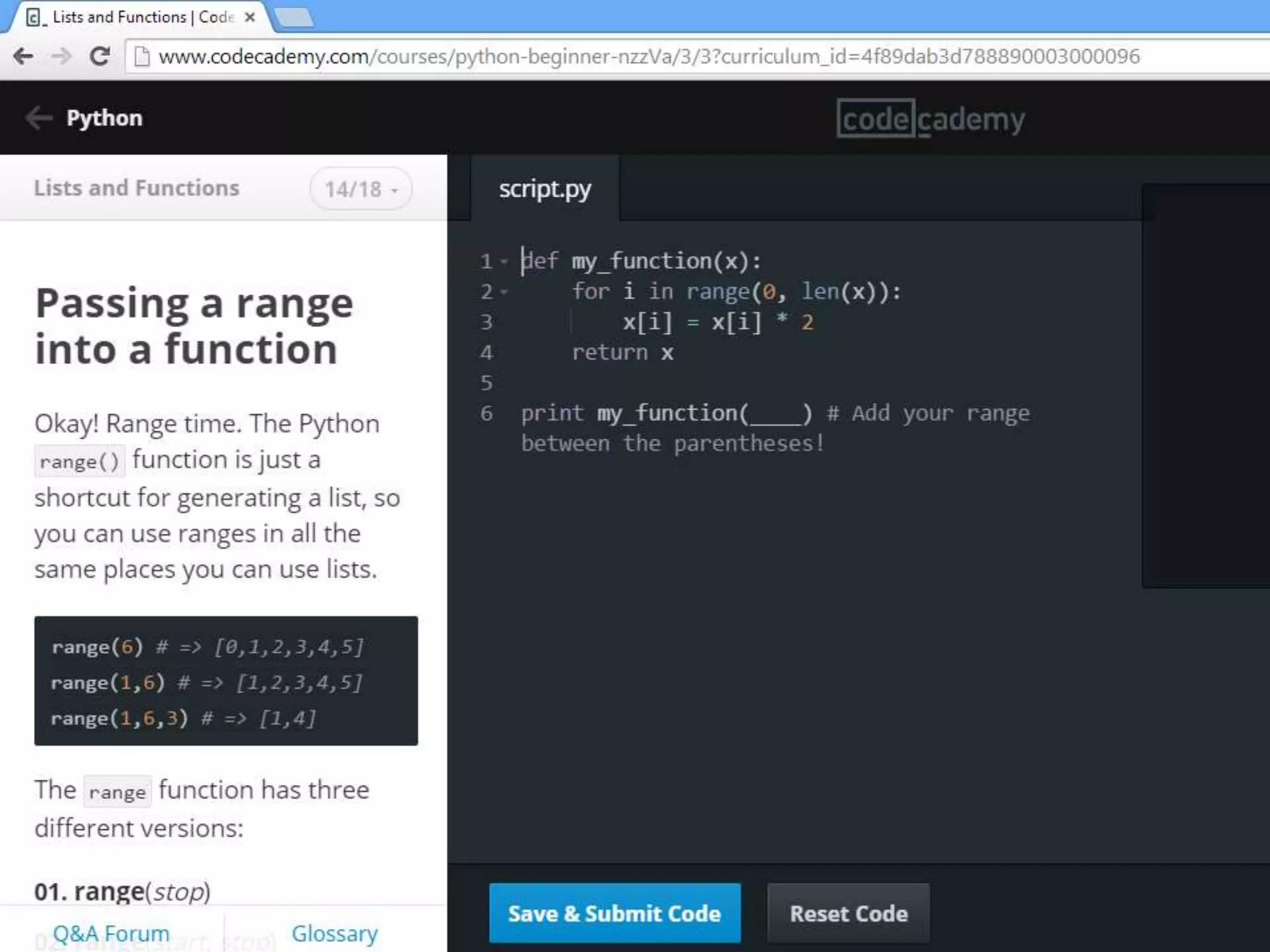The image size is (1270, 952).
Task: Click the dark output console panel
Action: (1206, 386)
